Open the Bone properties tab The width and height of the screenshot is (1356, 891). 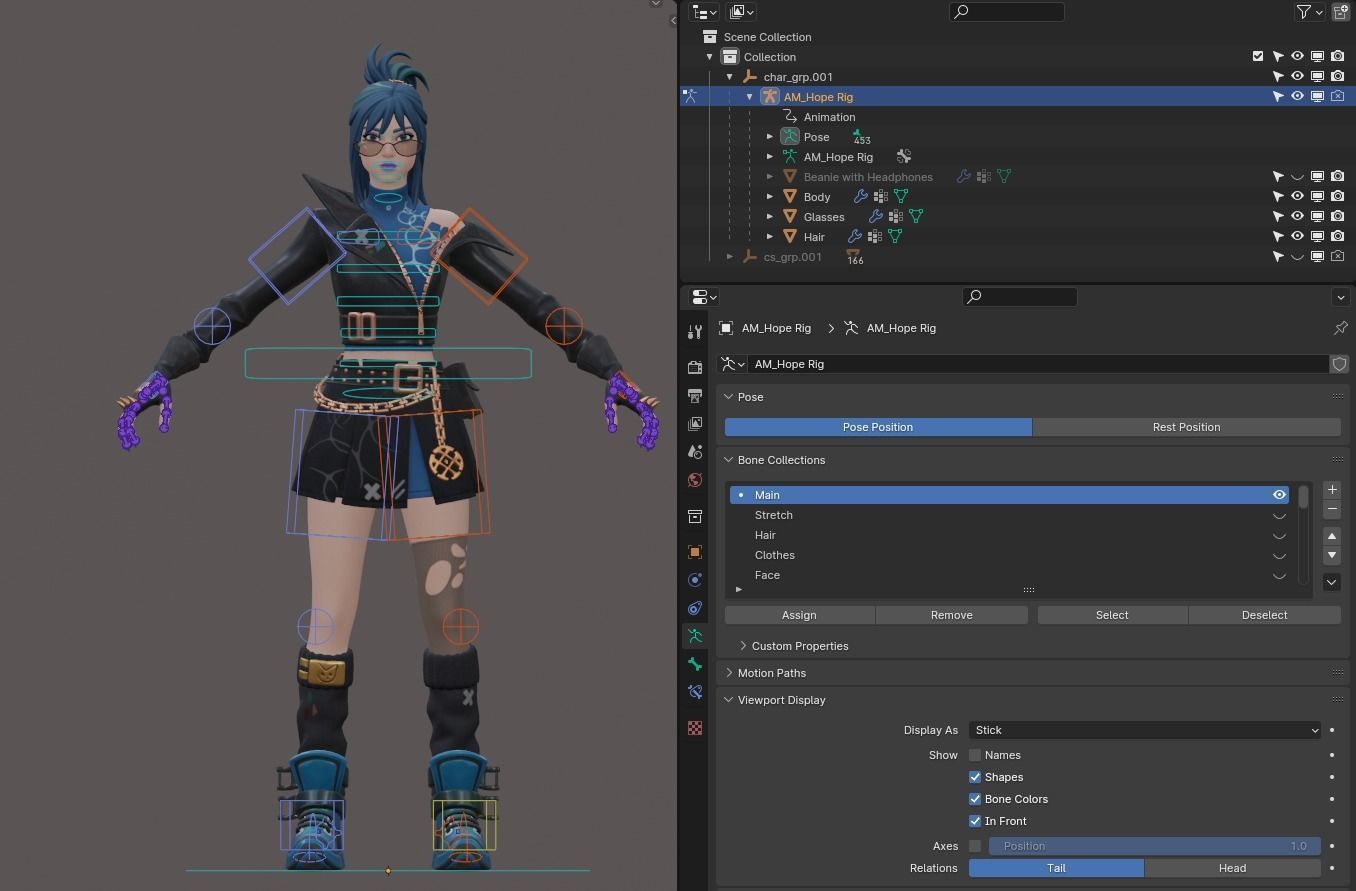[695, 664]
